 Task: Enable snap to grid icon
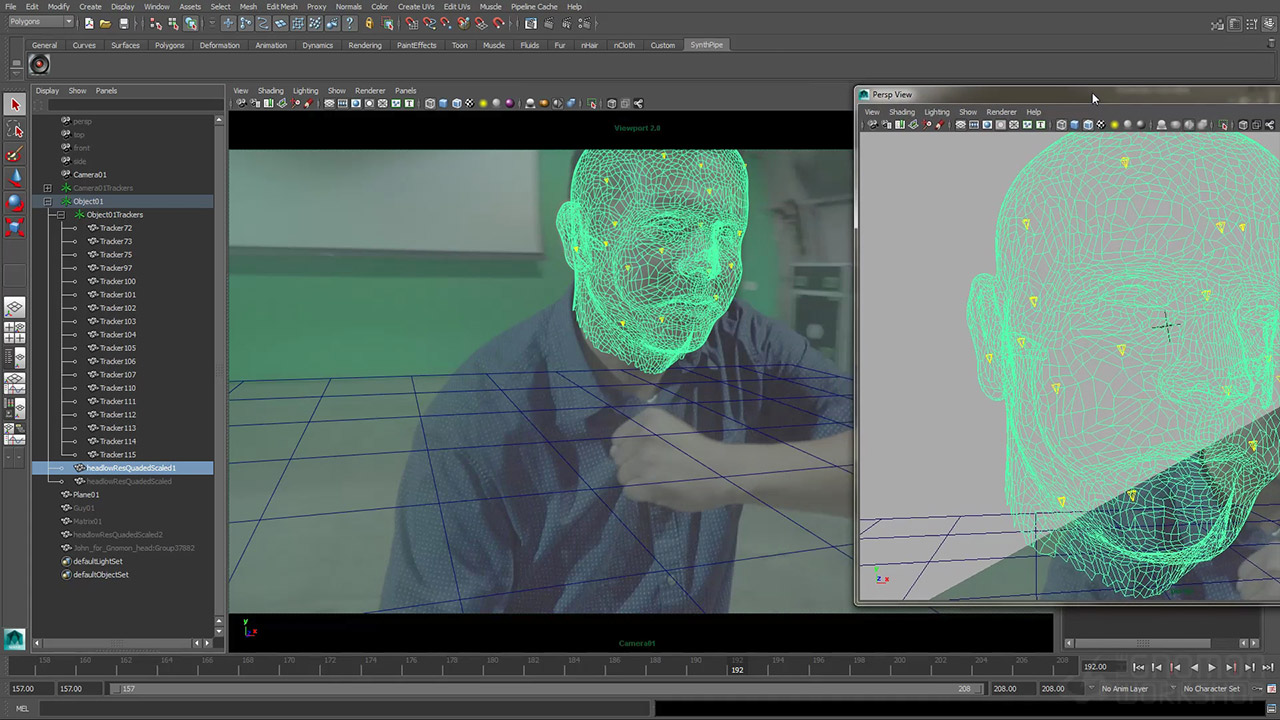click(411, 23)
